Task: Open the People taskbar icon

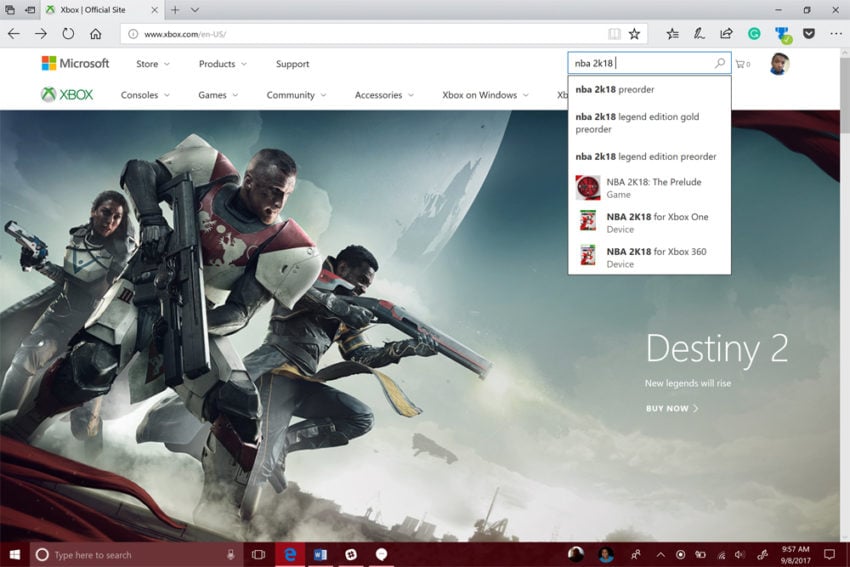Action: [x=635, y=555]
